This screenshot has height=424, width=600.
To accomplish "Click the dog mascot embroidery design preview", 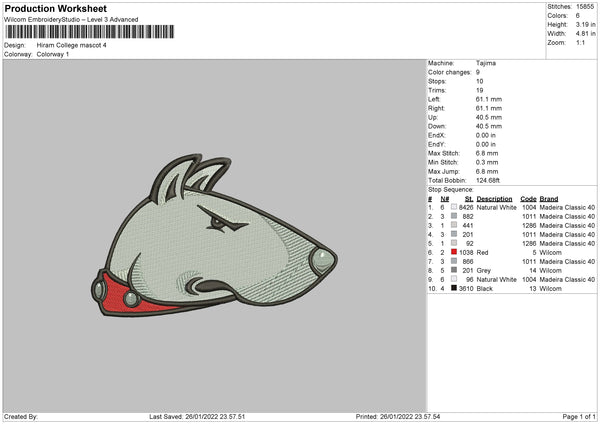I will pyautogui.click(x=214, y=236).
